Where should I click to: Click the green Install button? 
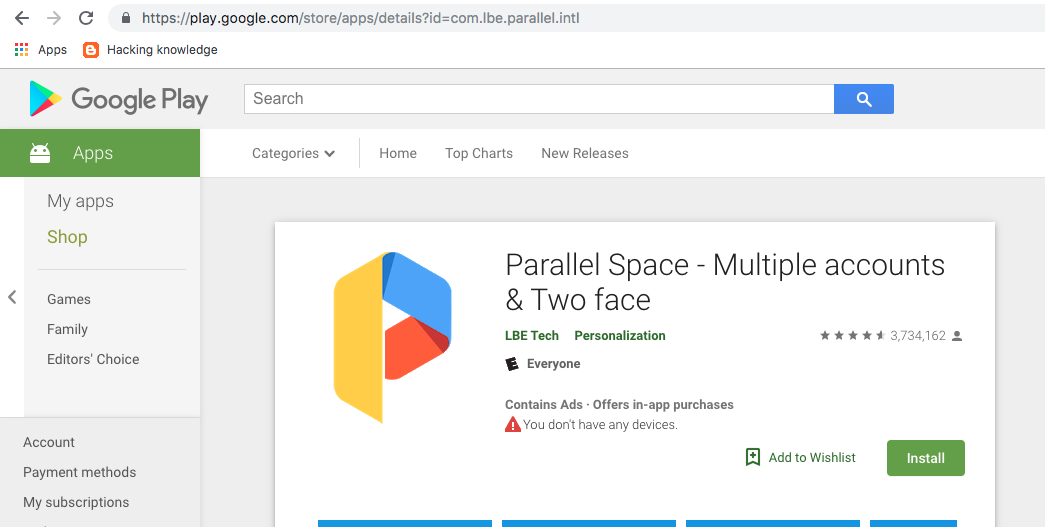926,458
